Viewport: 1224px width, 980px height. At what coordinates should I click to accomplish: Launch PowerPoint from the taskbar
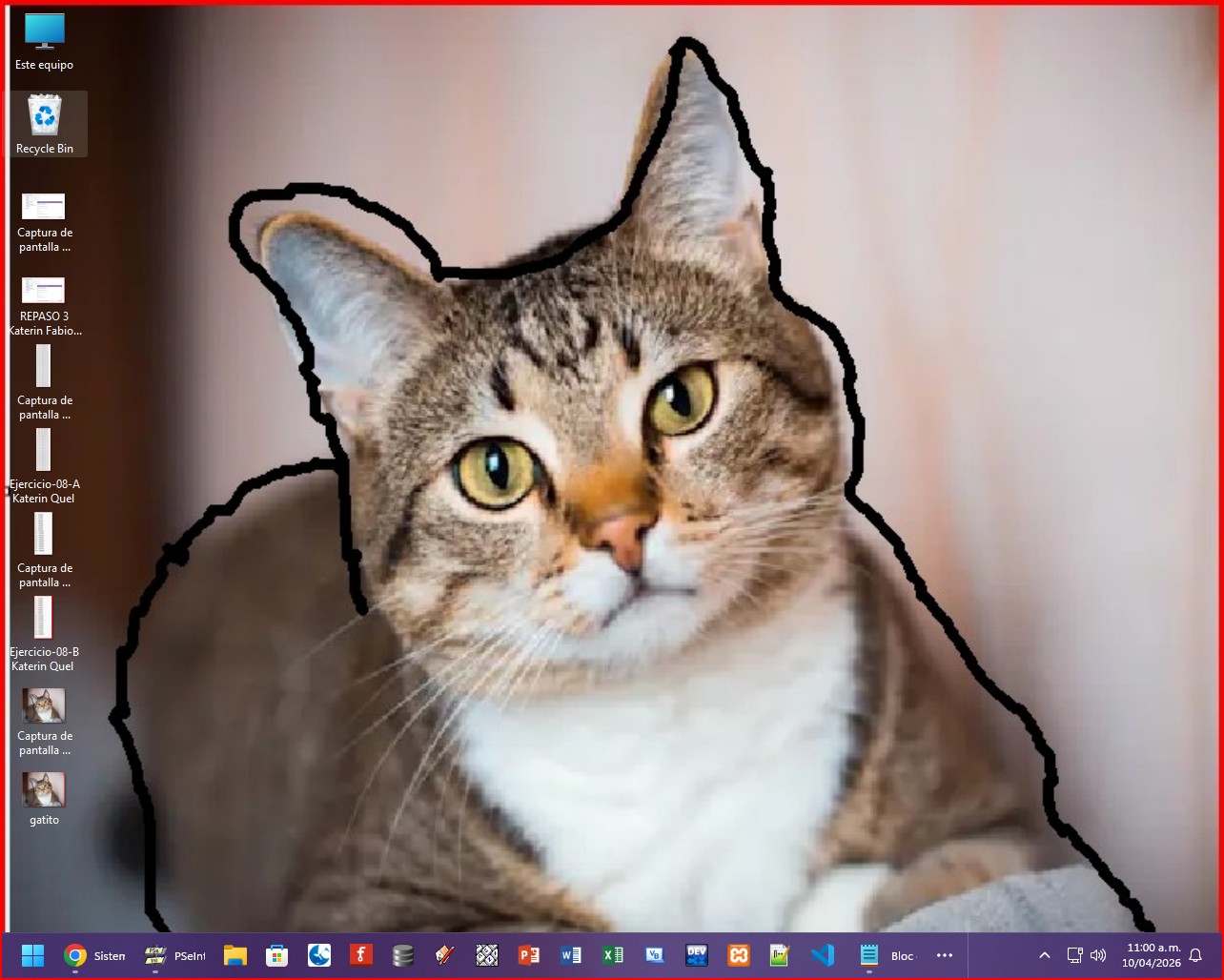pyautogui.click(x=529, y=955)
